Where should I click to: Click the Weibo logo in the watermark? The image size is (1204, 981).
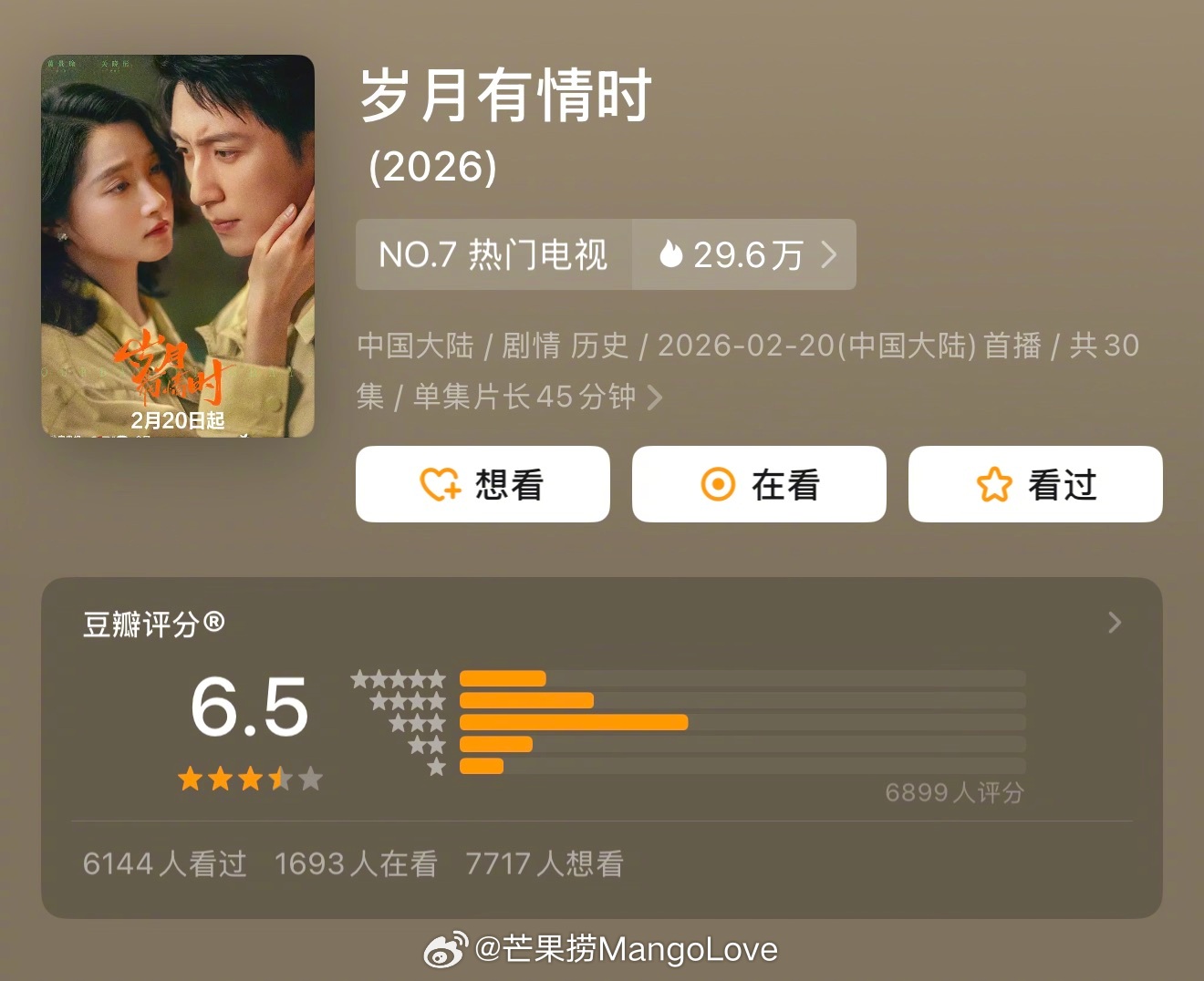(x=446, y=950)
